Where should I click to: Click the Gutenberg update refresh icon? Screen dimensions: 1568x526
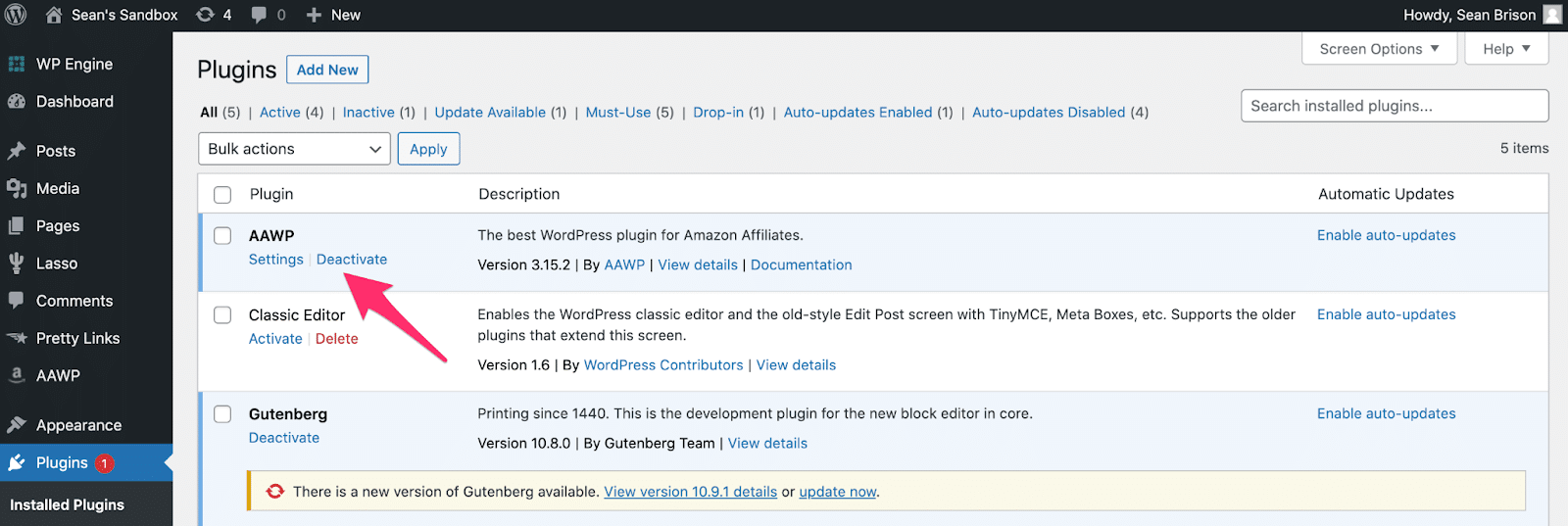coord(275,492)
